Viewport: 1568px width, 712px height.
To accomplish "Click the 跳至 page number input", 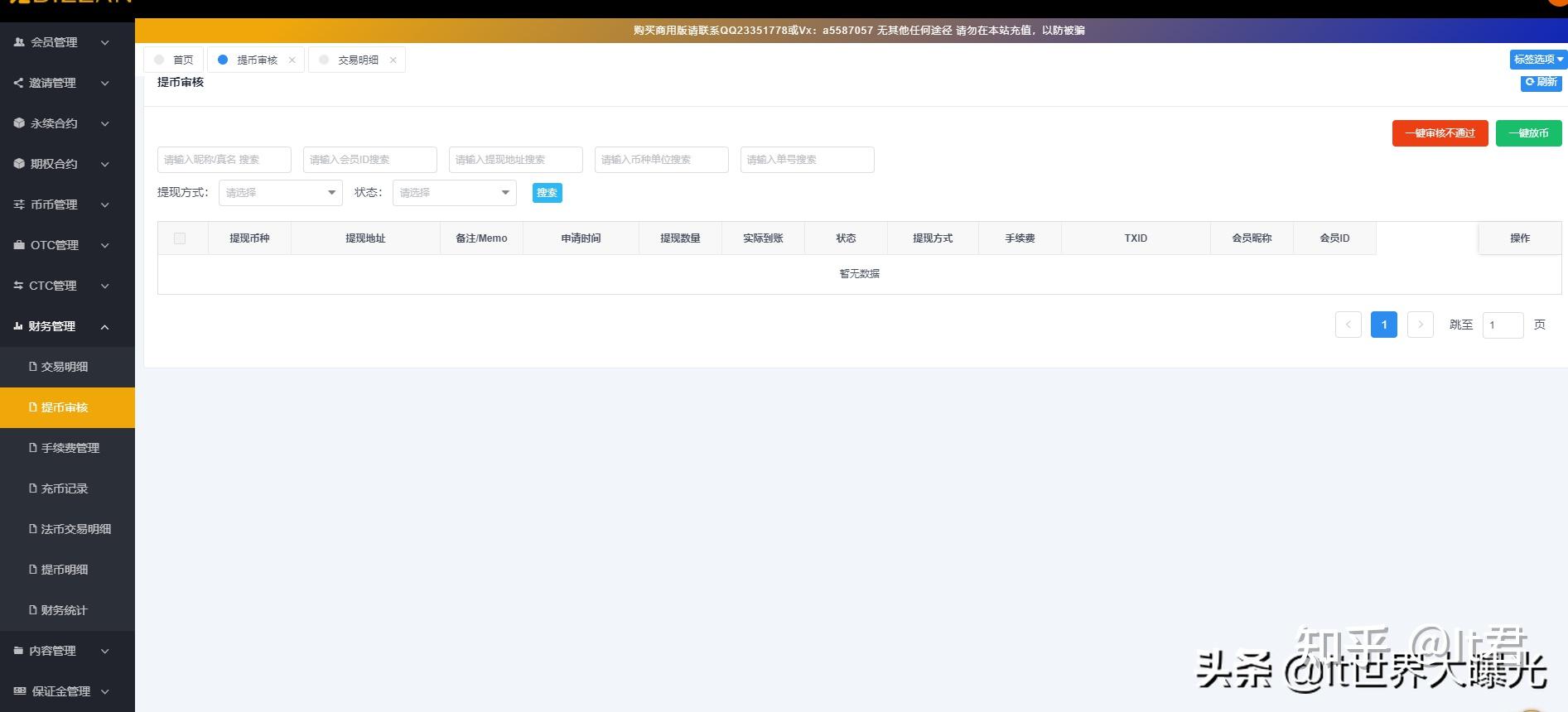I will tap(1503, 325).
